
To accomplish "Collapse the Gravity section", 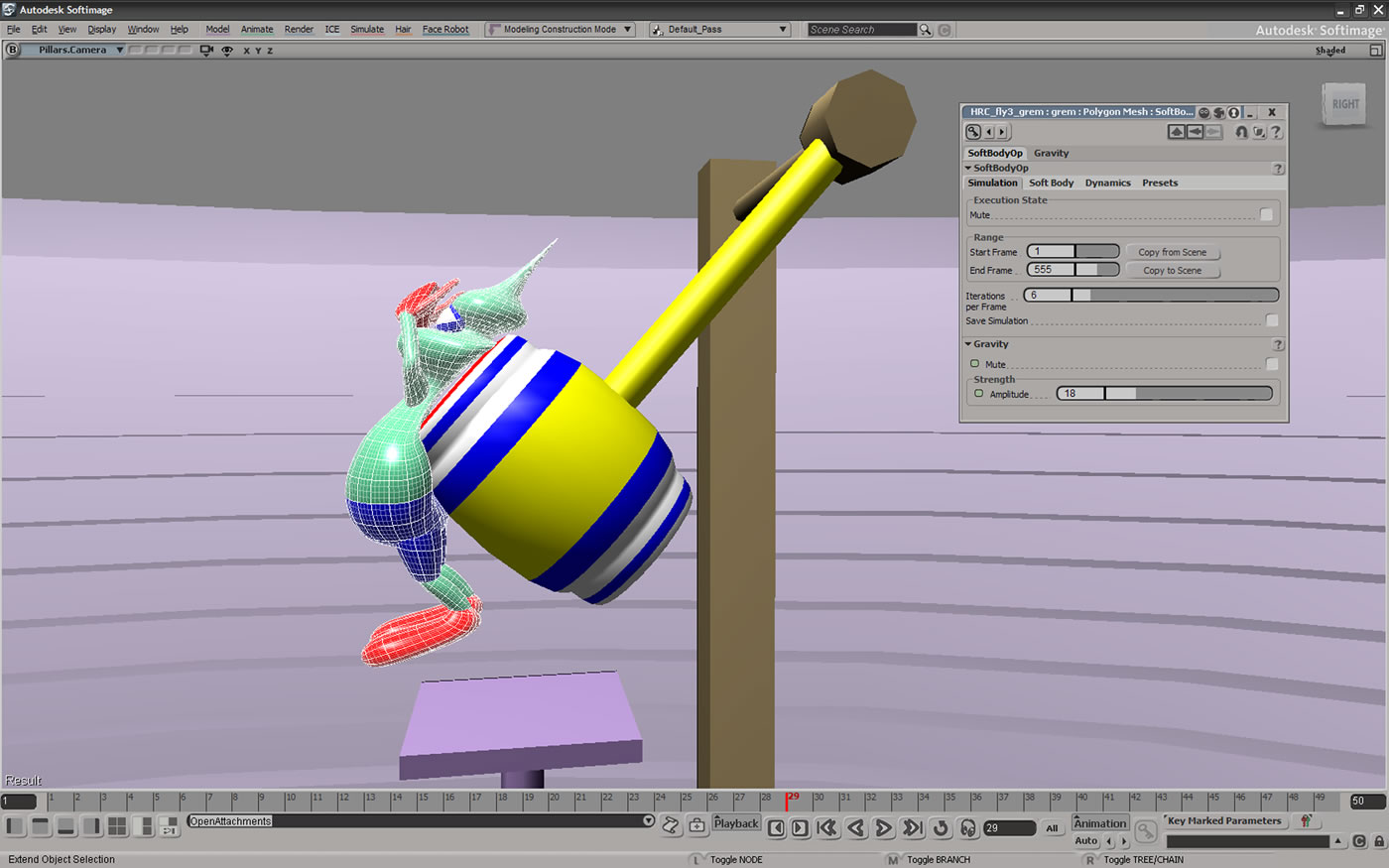I will tap(968, 343).
